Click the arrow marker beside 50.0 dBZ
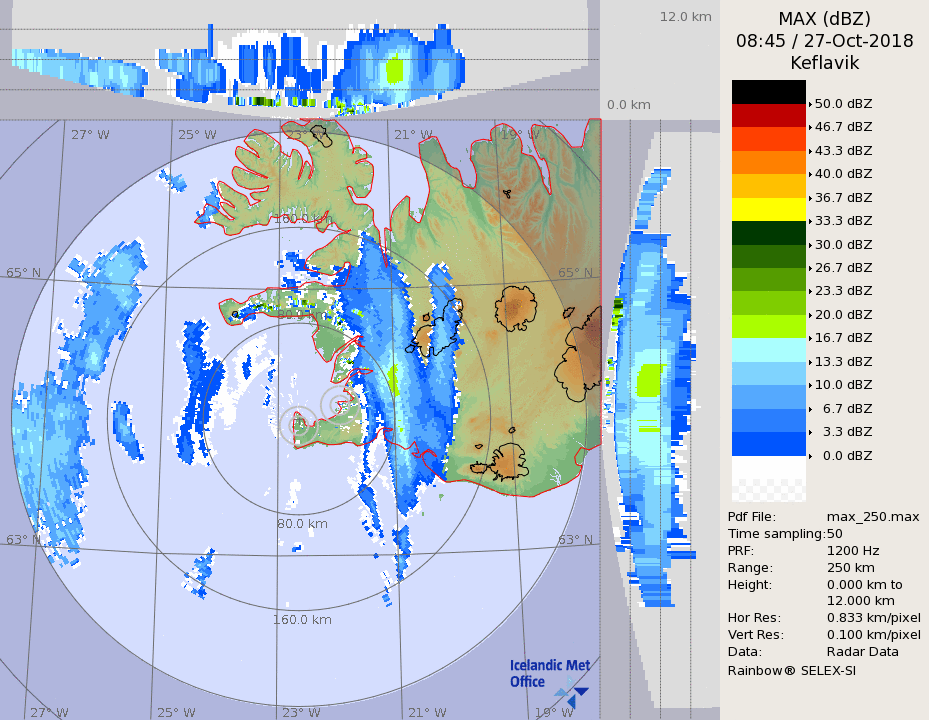This screenshot has width=929, height=720. (810, 104)
